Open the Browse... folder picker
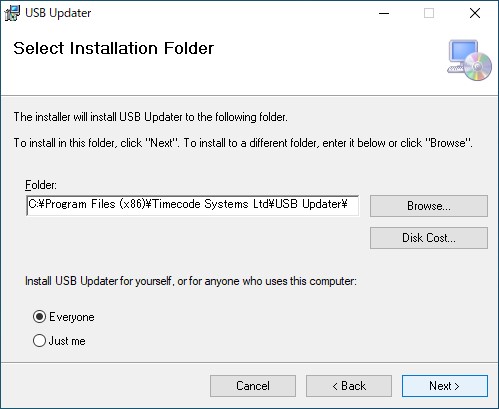499x409 pixels. (x=429, y=206)
